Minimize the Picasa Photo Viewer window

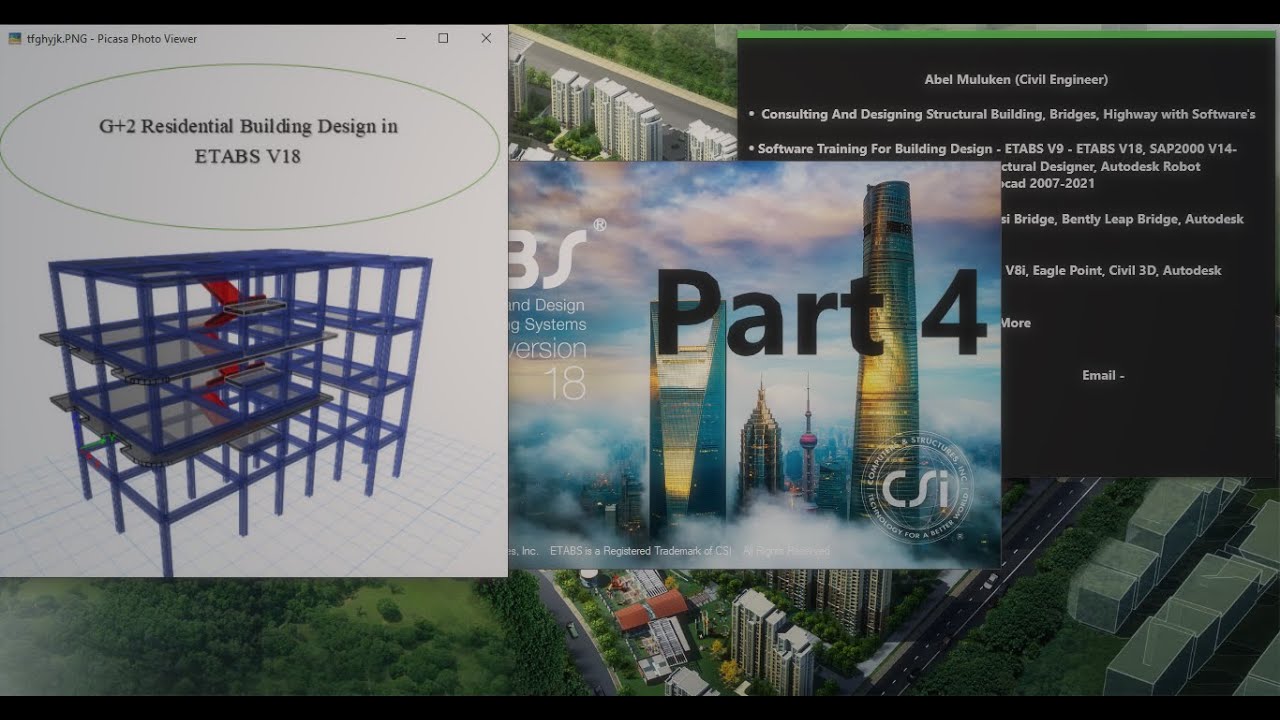pyautogui.click(x=400, y=38)
